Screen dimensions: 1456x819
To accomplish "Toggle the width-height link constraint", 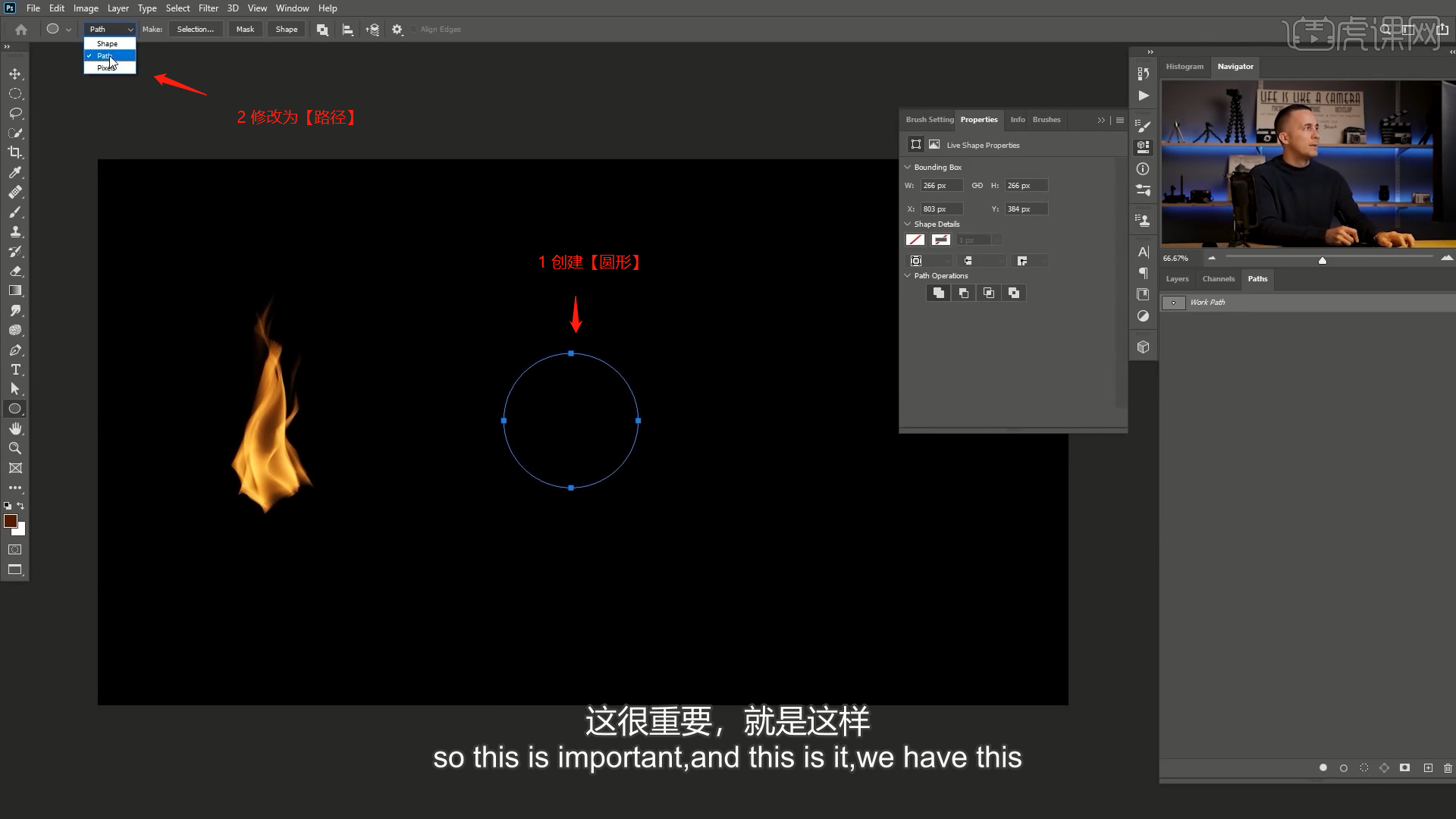I will 977,186.
